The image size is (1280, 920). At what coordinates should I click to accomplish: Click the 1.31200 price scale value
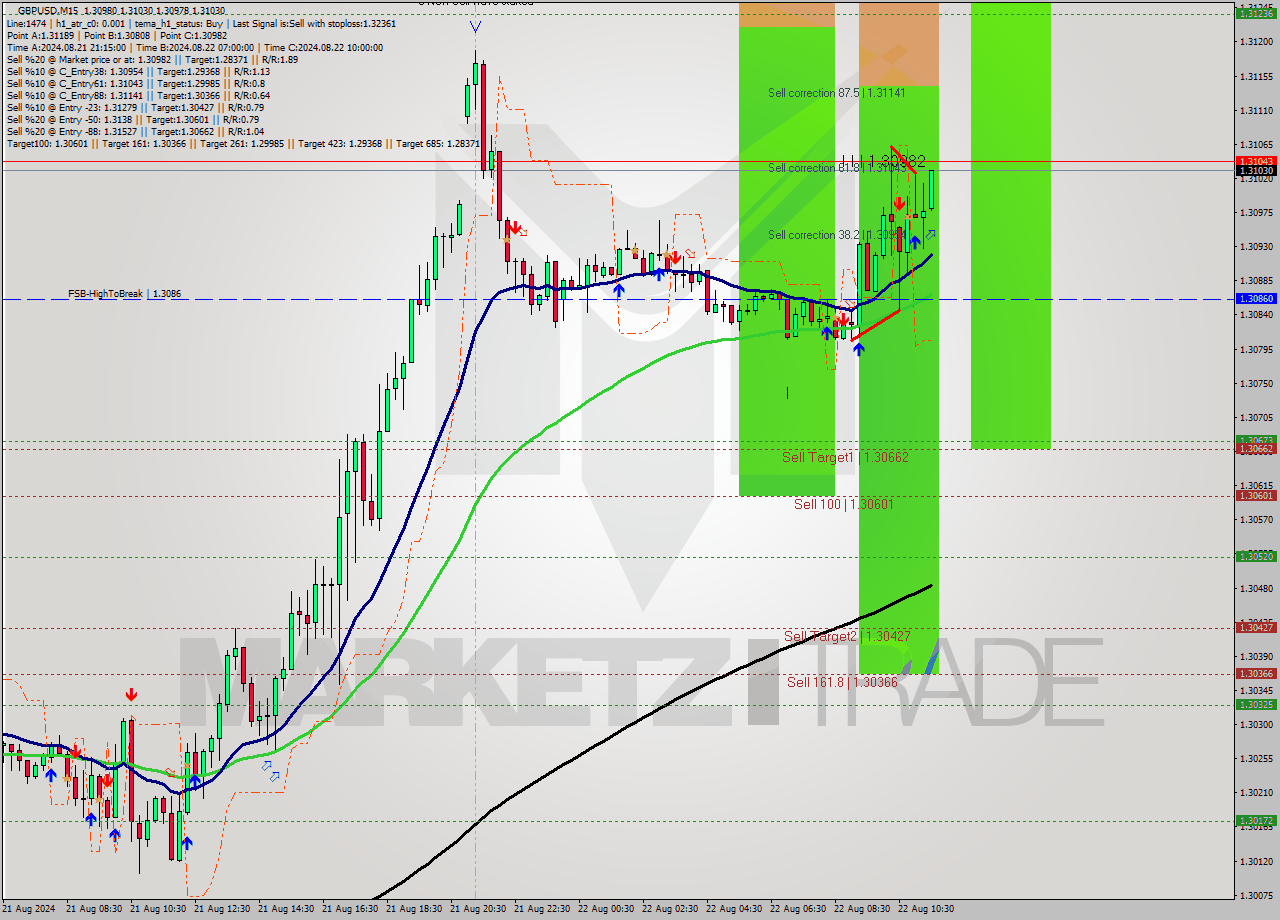pyautogui.click(x=1256, y=42)
